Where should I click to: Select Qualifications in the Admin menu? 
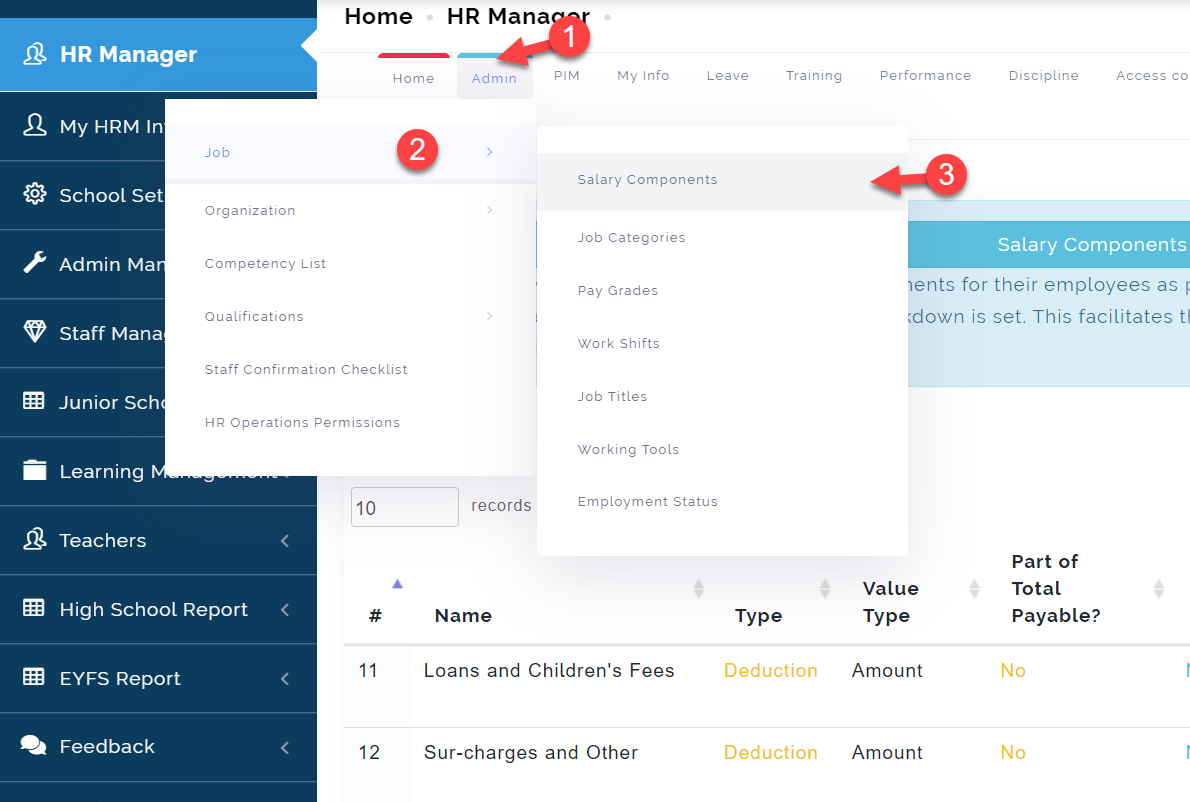(x=351, y=316)
